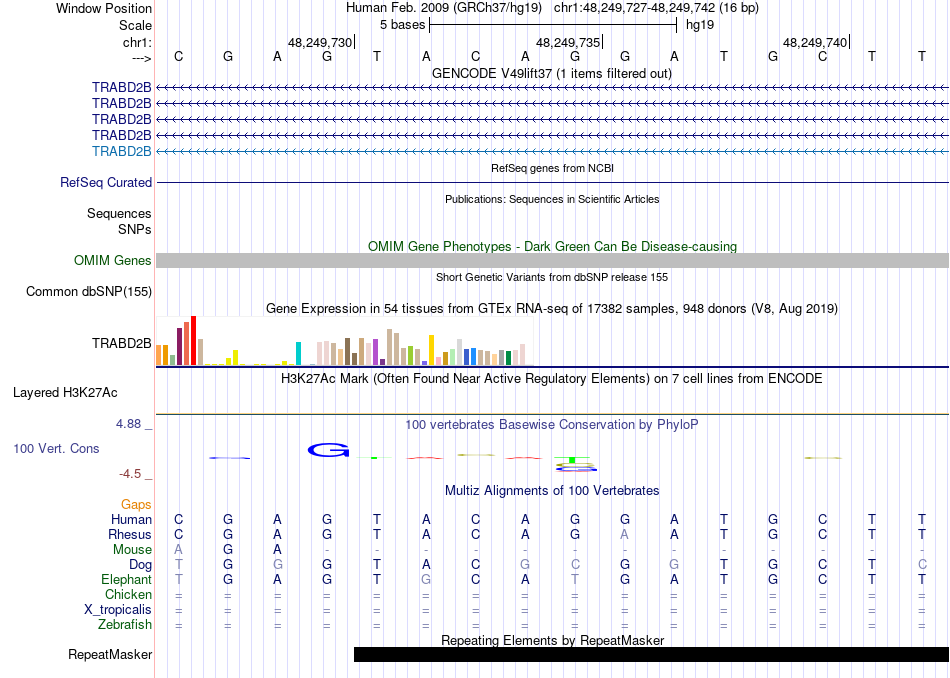Screen dimensions: 950x678
Task: Click coordinate label 48,249,740
Action: [x=815, y=42]
